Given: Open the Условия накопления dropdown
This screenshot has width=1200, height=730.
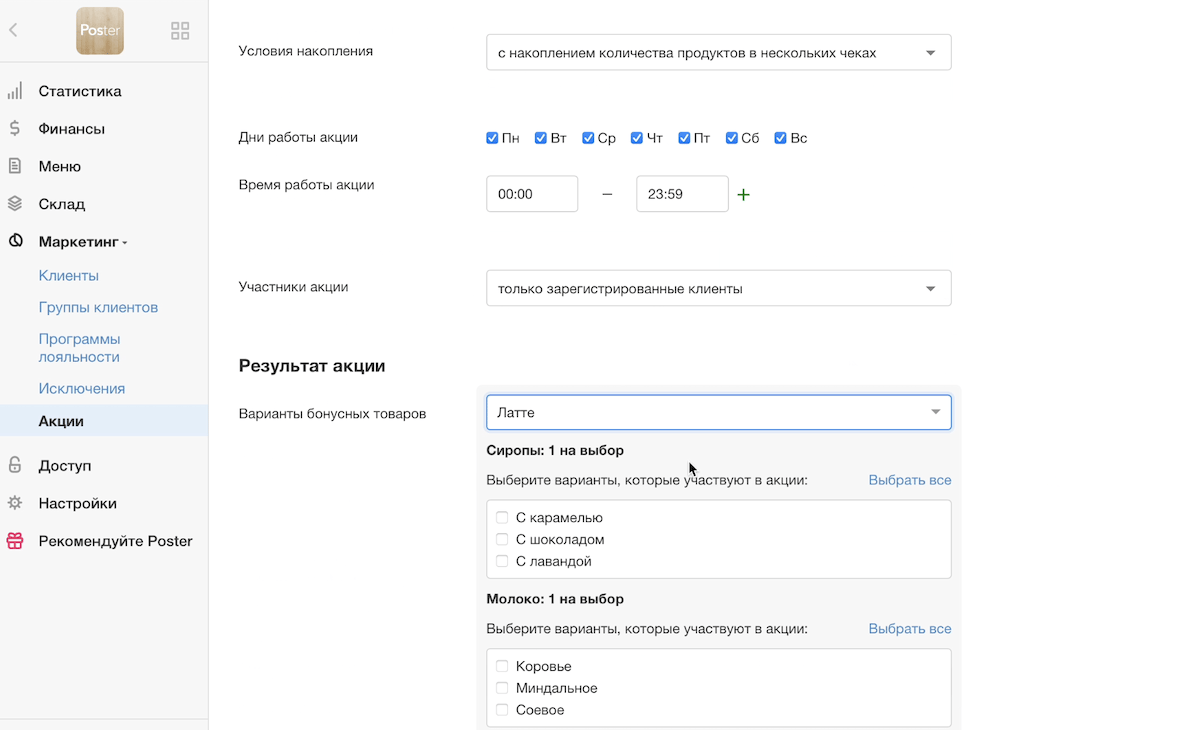Looking at the screenshot, I should pyautogui.click(x=718, y=53).
